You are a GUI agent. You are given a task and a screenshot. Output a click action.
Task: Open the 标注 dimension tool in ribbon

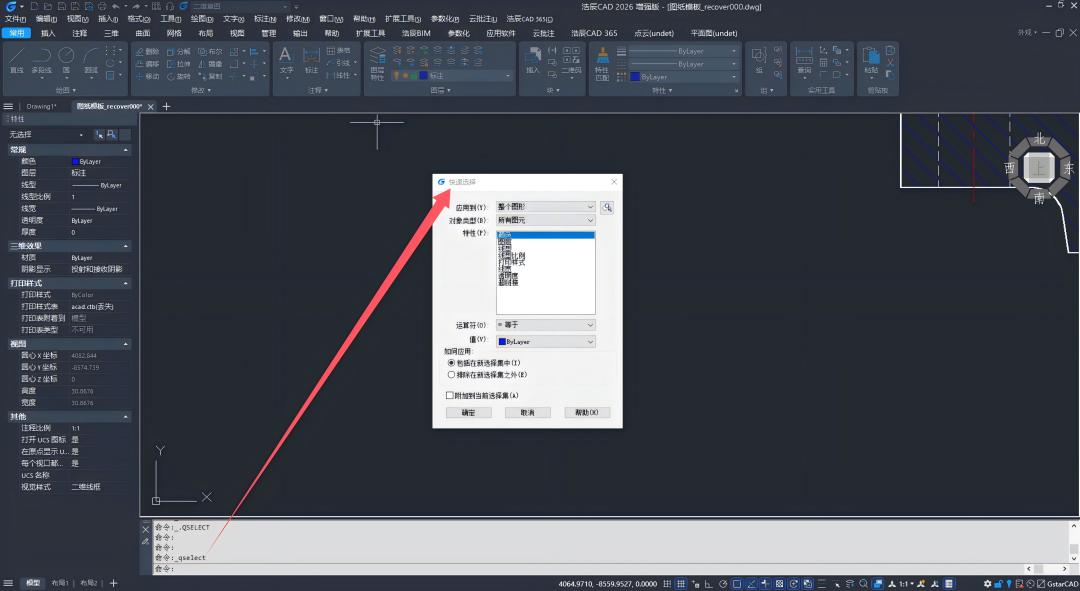[311, 60]
